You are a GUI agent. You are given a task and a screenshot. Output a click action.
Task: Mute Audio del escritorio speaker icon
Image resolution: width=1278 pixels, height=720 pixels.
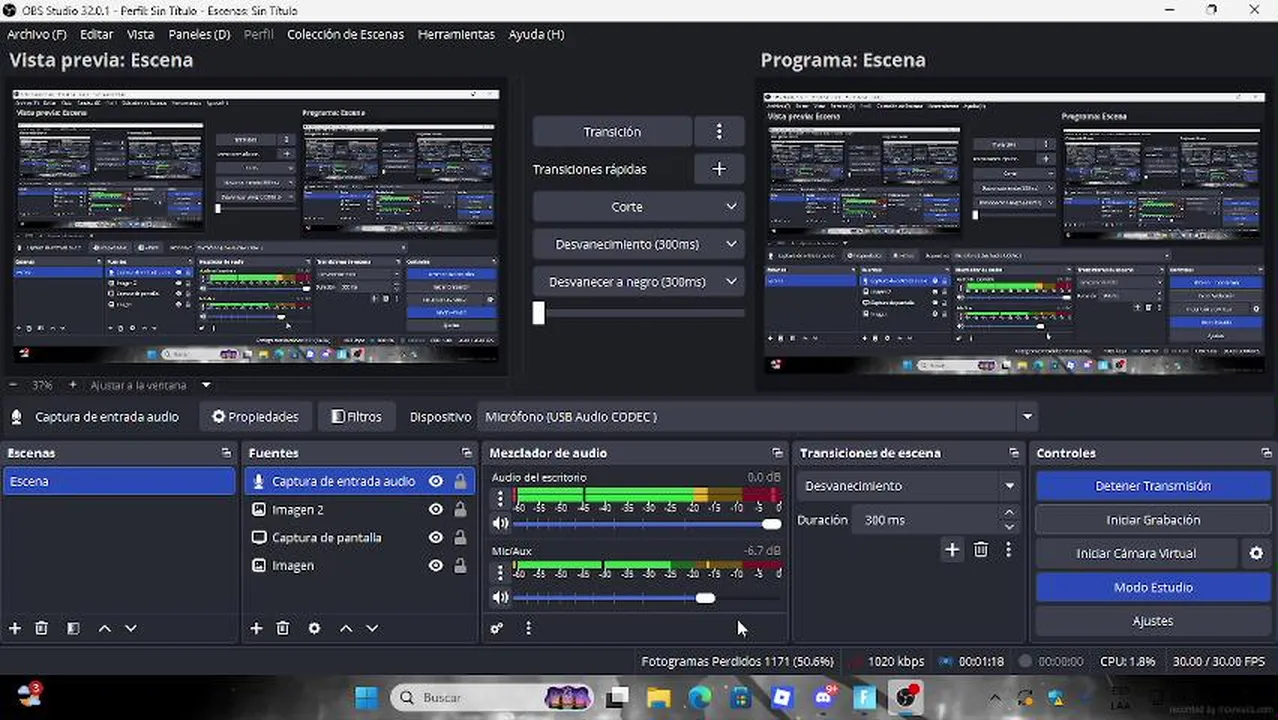500,523
